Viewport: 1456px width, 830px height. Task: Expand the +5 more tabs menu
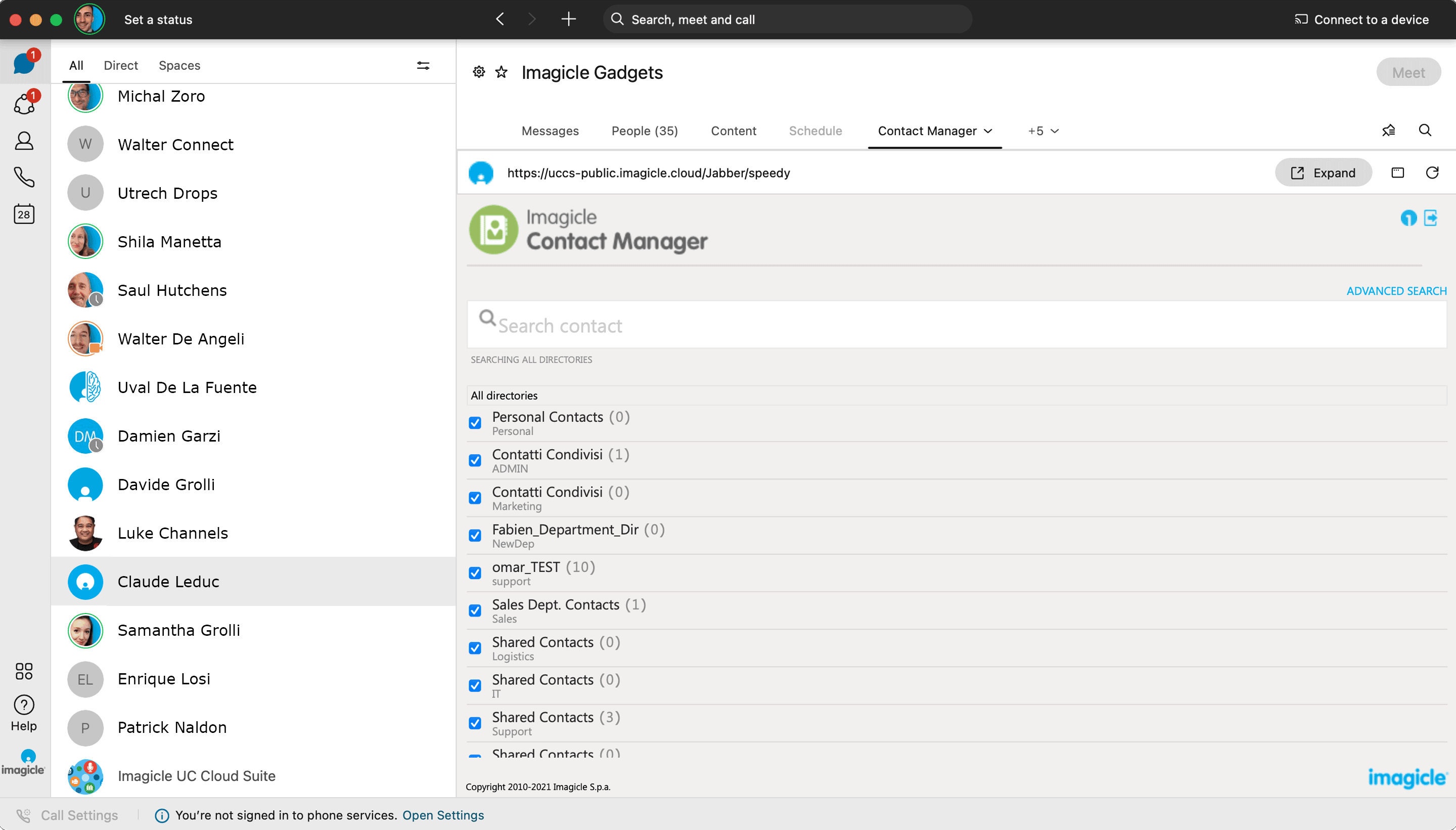pos(1043,131)
